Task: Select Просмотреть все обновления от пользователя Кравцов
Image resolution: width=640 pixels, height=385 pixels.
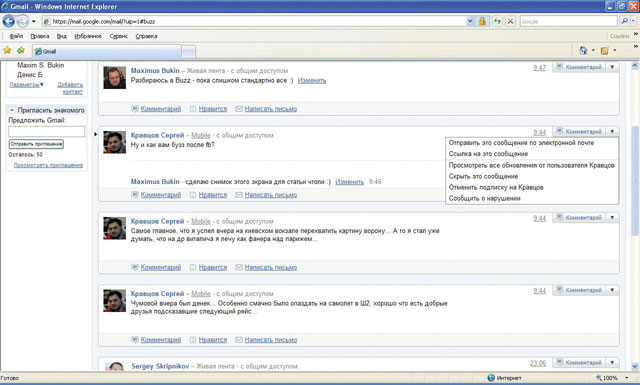Action: 532,165
